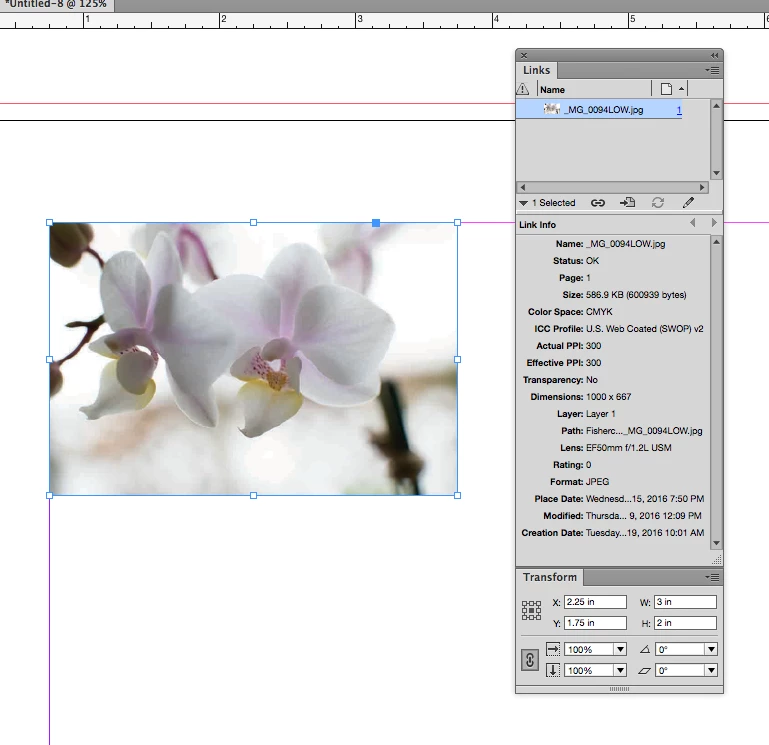Image resolution: width=769 pixels, height=745 pixels.
Task: Click the Scale X Percentage icon
Action: click(x=553, y=649)
